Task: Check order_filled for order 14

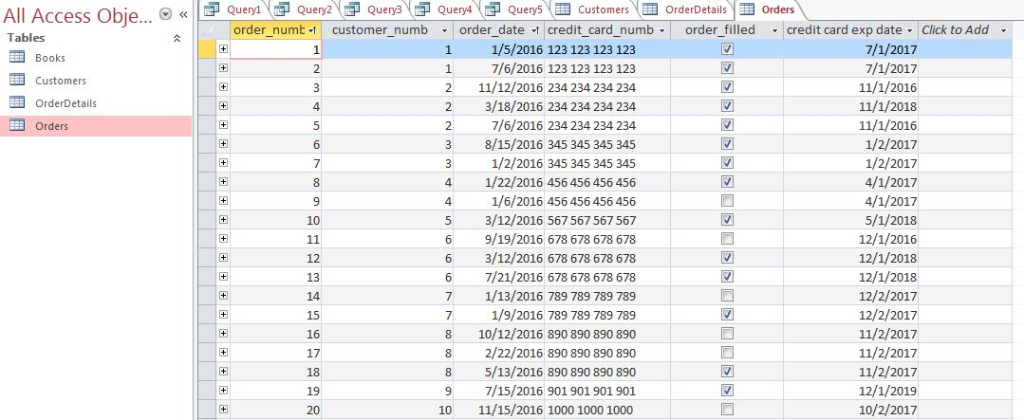Action: click(728, 295)
